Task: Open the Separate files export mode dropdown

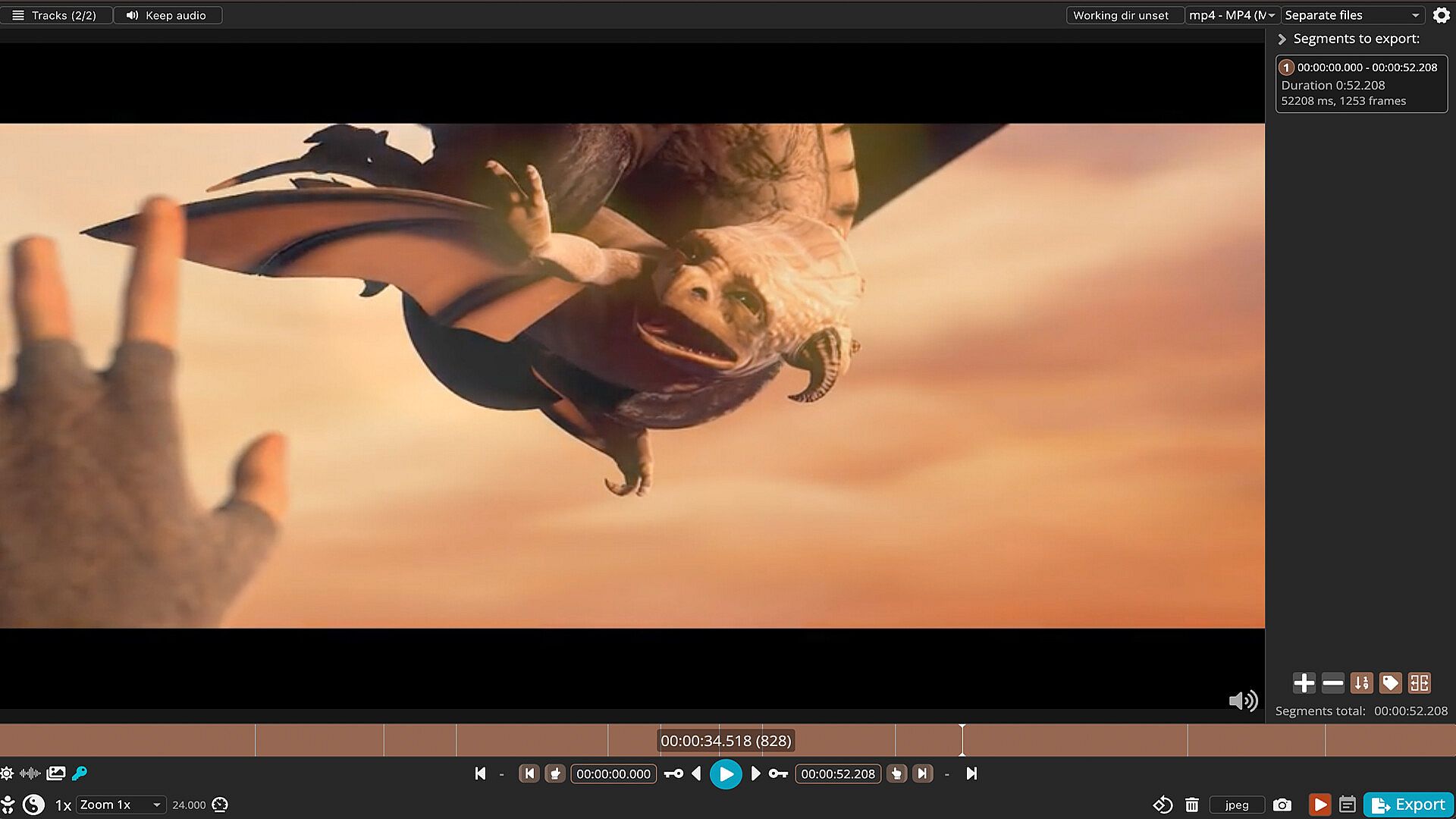Action: (x=1351, y=15)
